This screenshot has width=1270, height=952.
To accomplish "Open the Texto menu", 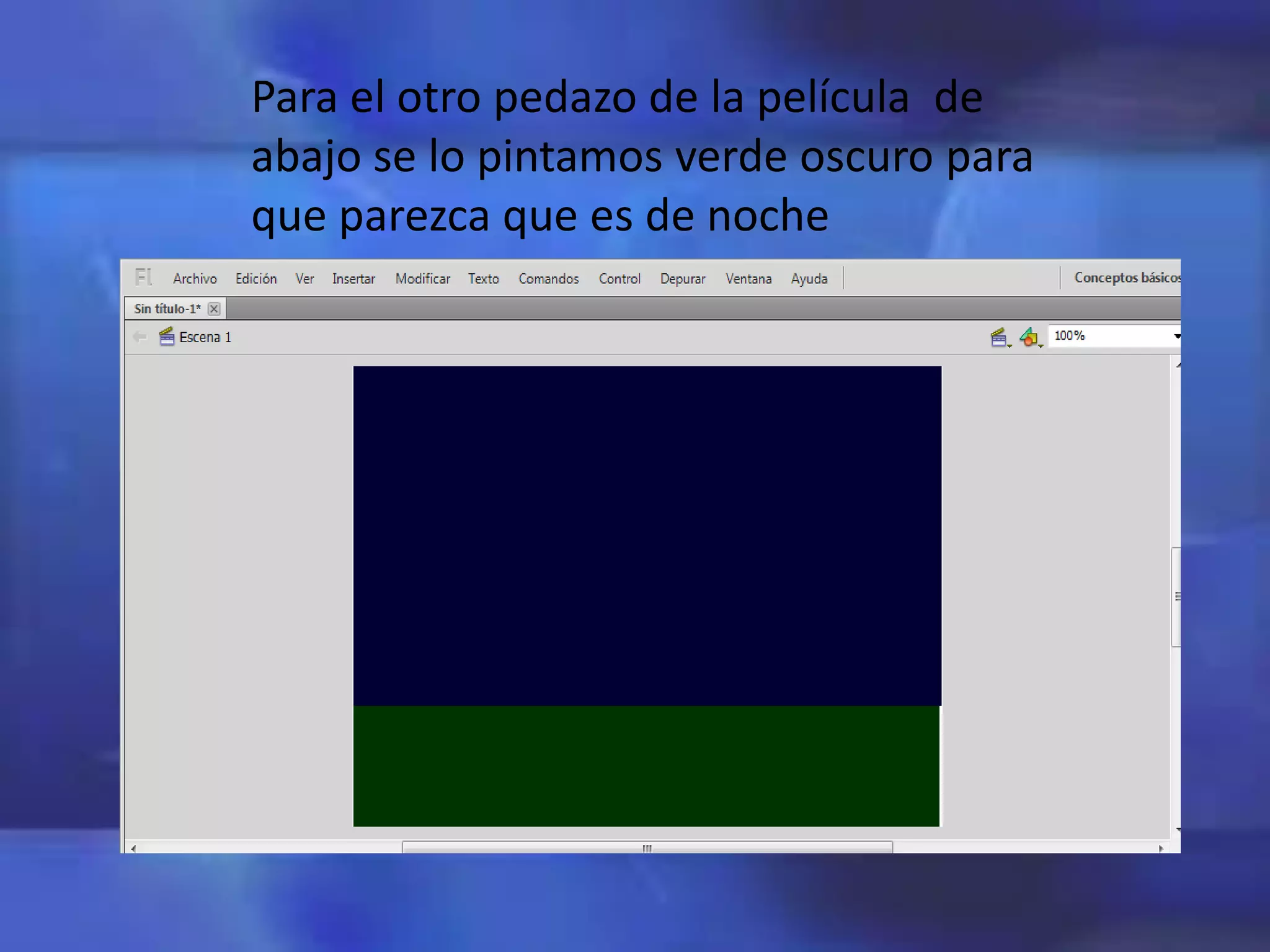I will tap(484, 279).
